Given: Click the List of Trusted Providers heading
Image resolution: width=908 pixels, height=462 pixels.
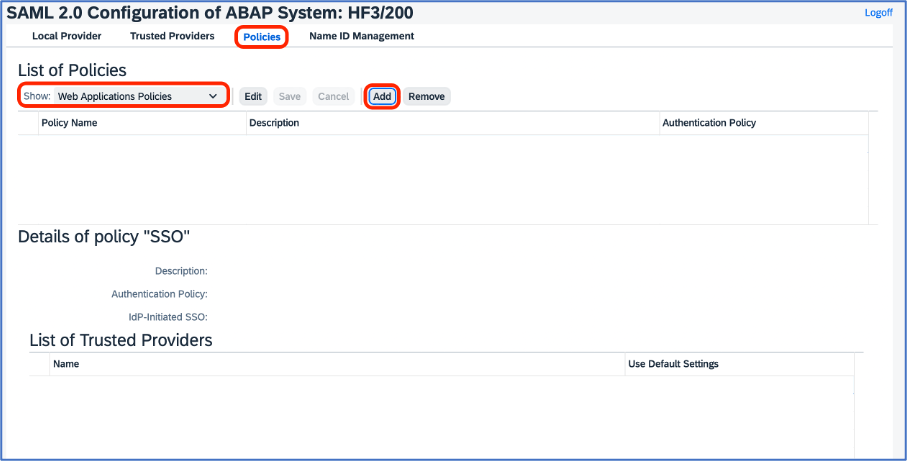Looking at the screenshot, I should tap(121, 340).
